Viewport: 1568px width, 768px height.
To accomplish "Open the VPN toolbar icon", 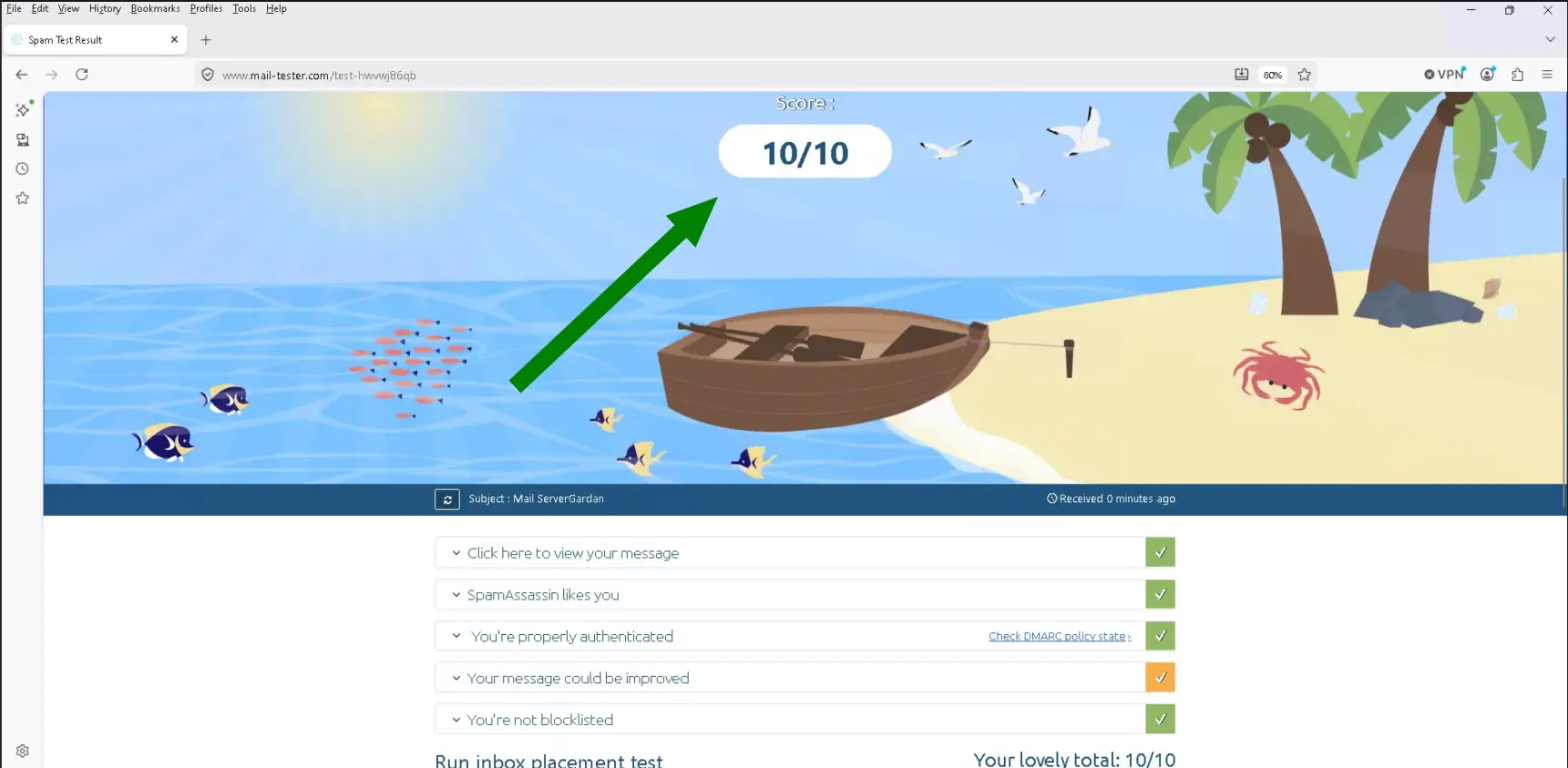I will pyautogui.click(x=1445, y=74).
